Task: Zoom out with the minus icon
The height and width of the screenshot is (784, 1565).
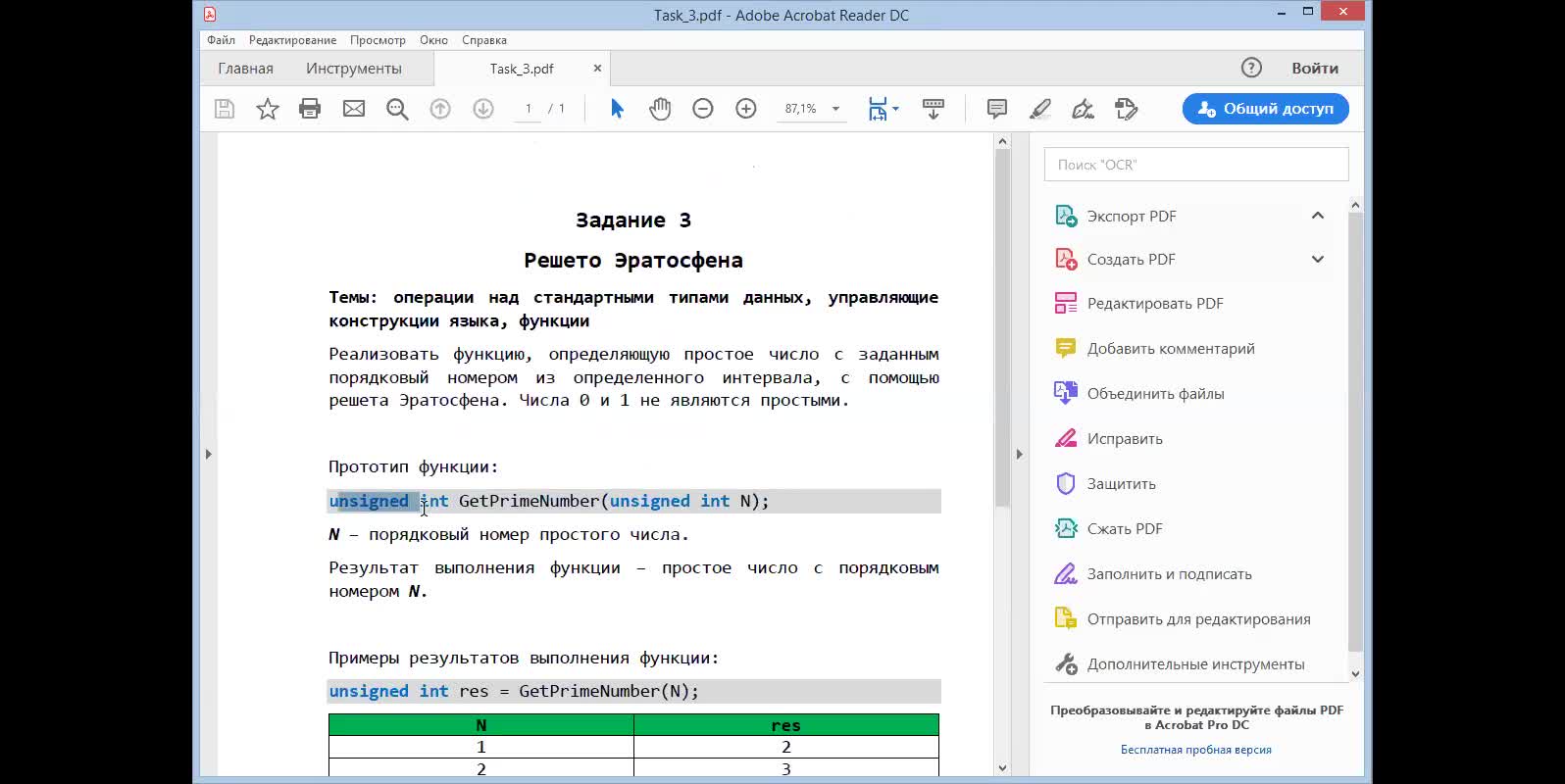Action: (x=703, y=109)
